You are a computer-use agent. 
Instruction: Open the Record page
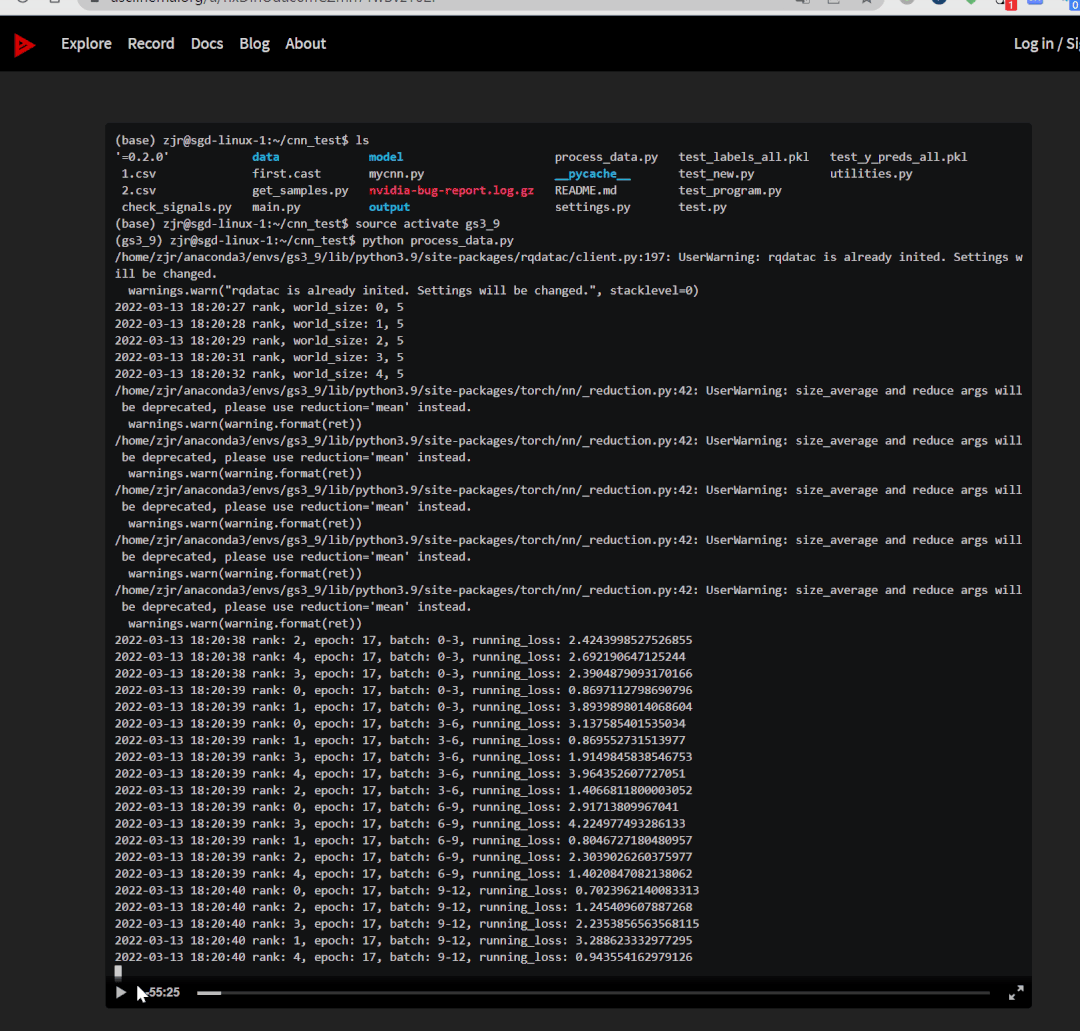point(151,44)
